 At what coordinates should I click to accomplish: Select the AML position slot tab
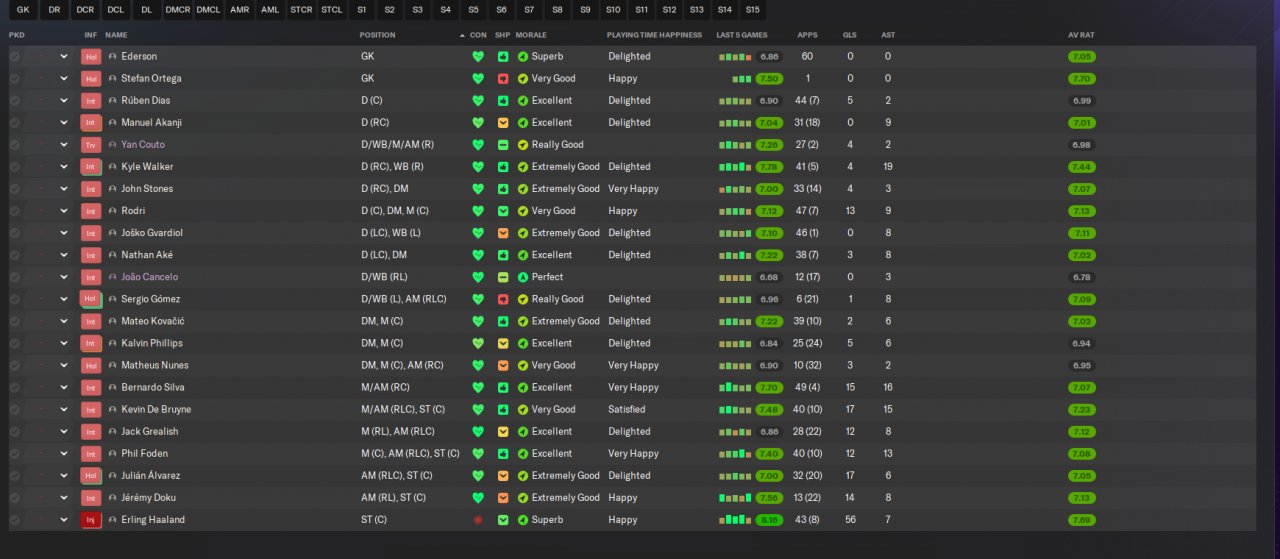270,10
